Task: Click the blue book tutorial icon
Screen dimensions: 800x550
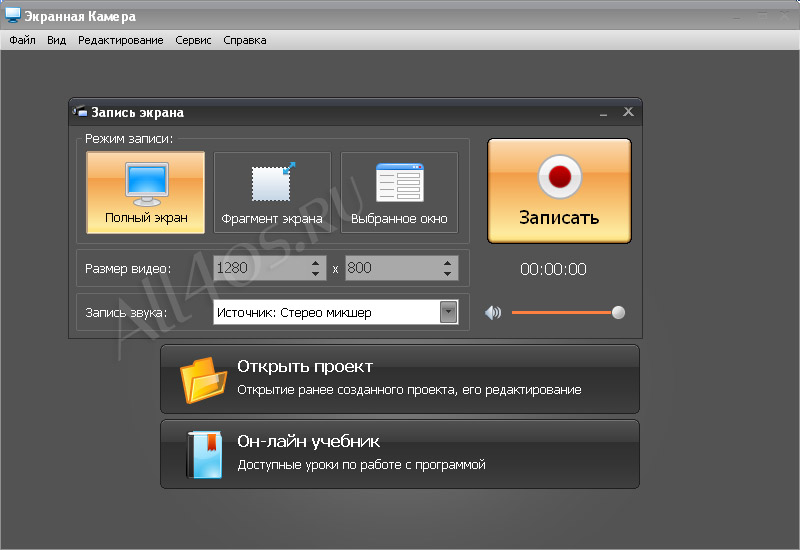Action: tap(205, 455)
